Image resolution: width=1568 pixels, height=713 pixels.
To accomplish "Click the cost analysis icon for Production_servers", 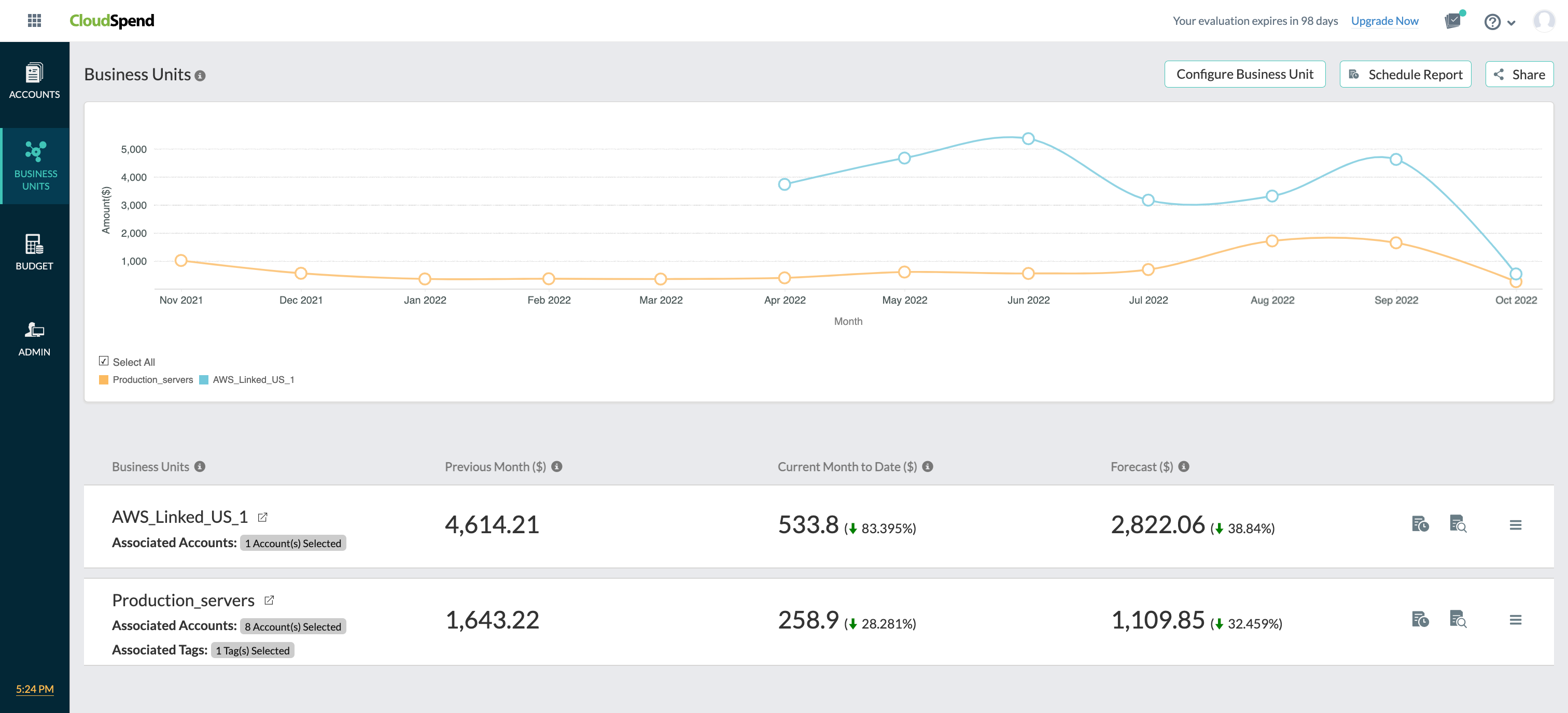I will [x=1458, y=620].
